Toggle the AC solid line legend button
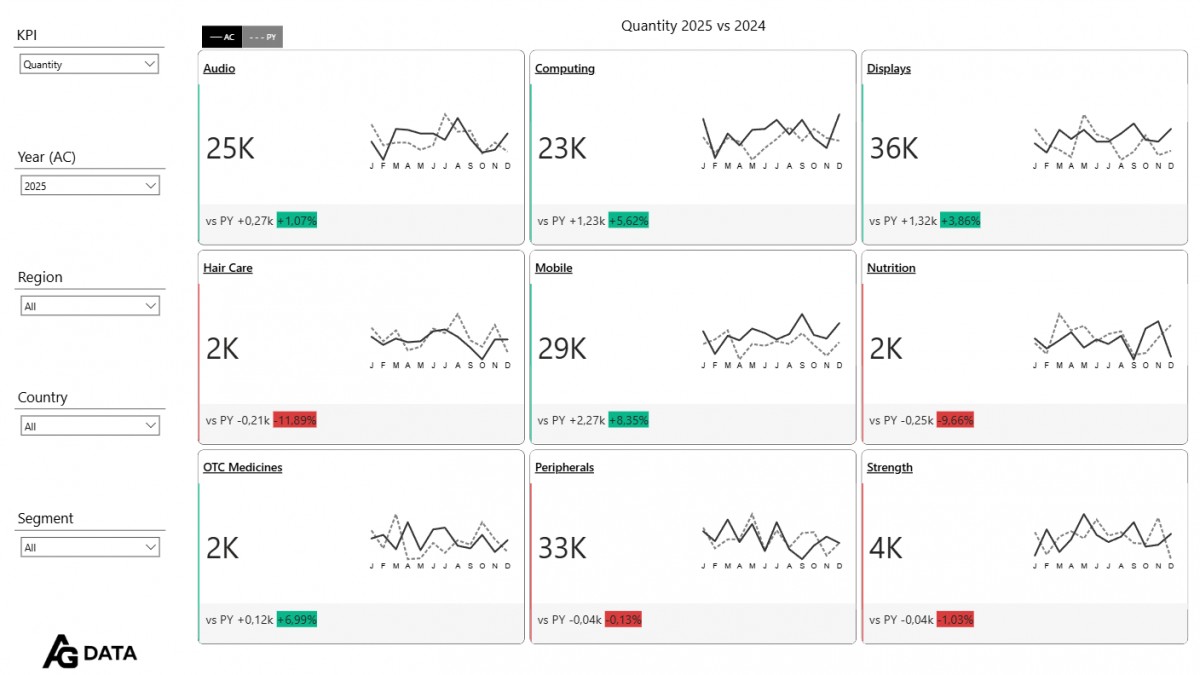The width and height of the screenshot is (1200, 675). click(x=222, y=37)
